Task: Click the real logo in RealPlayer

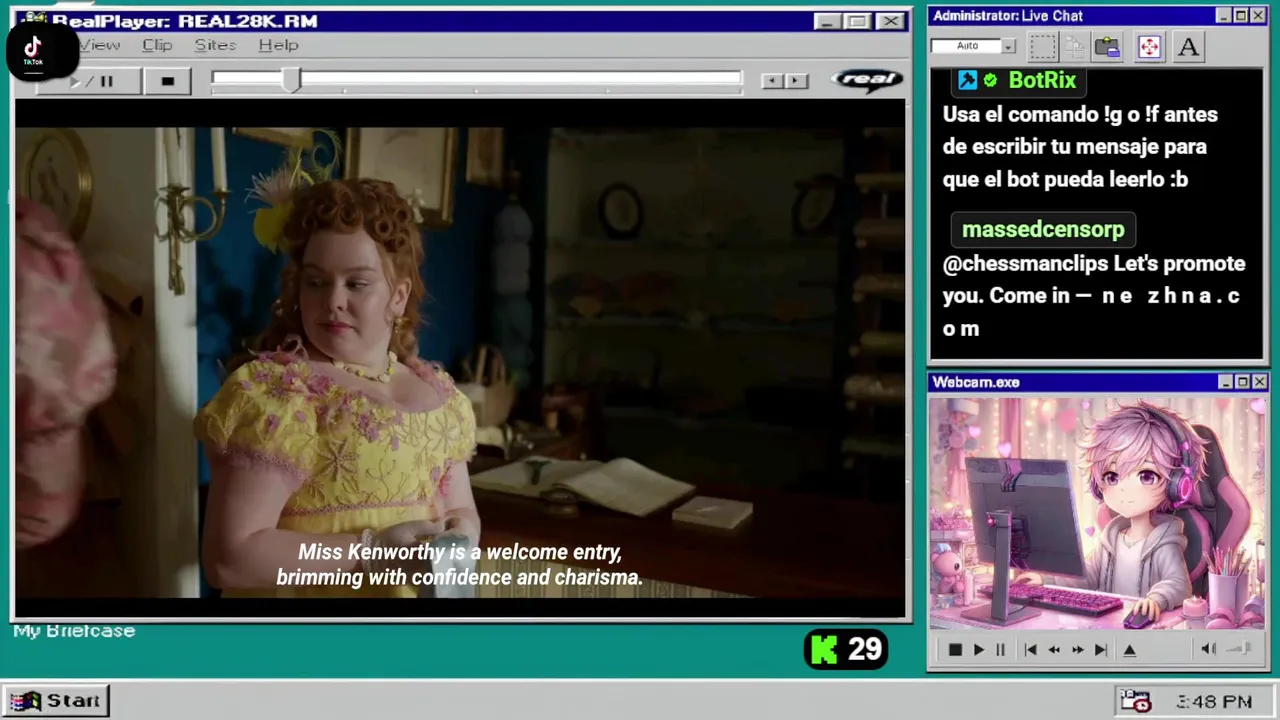Action: click(x=867, y=80)
